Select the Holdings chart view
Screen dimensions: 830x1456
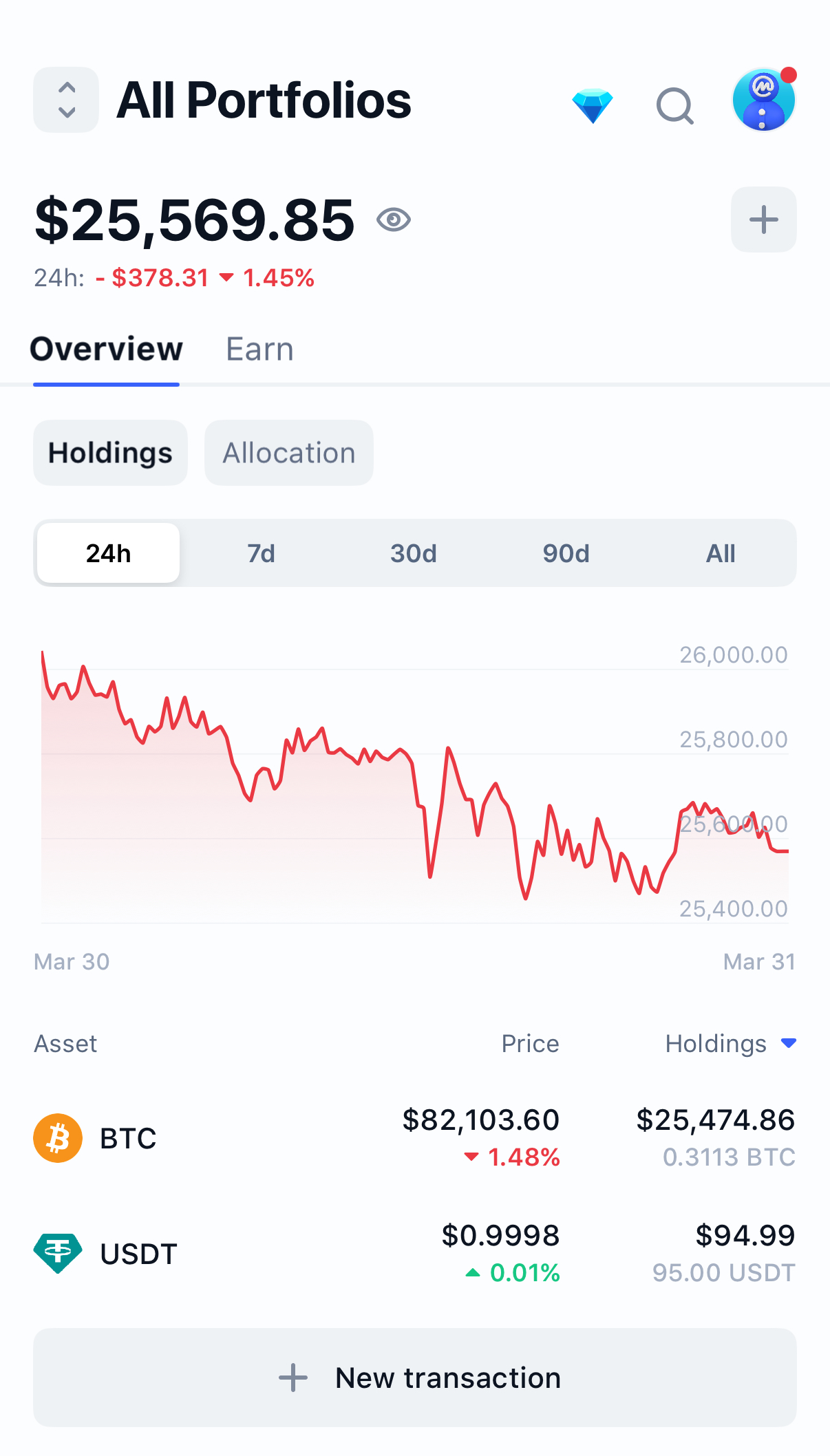click(110, 453)
